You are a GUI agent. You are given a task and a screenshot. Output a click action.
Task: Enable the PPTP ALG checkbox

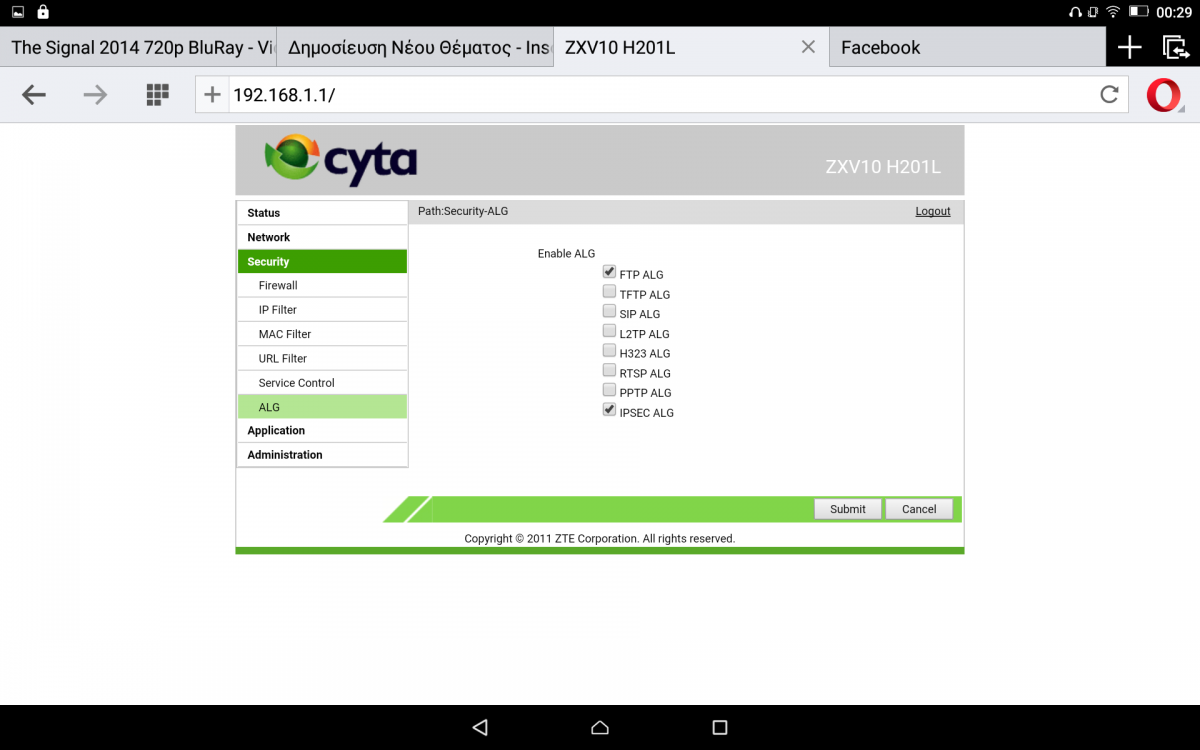pos(609,390)
